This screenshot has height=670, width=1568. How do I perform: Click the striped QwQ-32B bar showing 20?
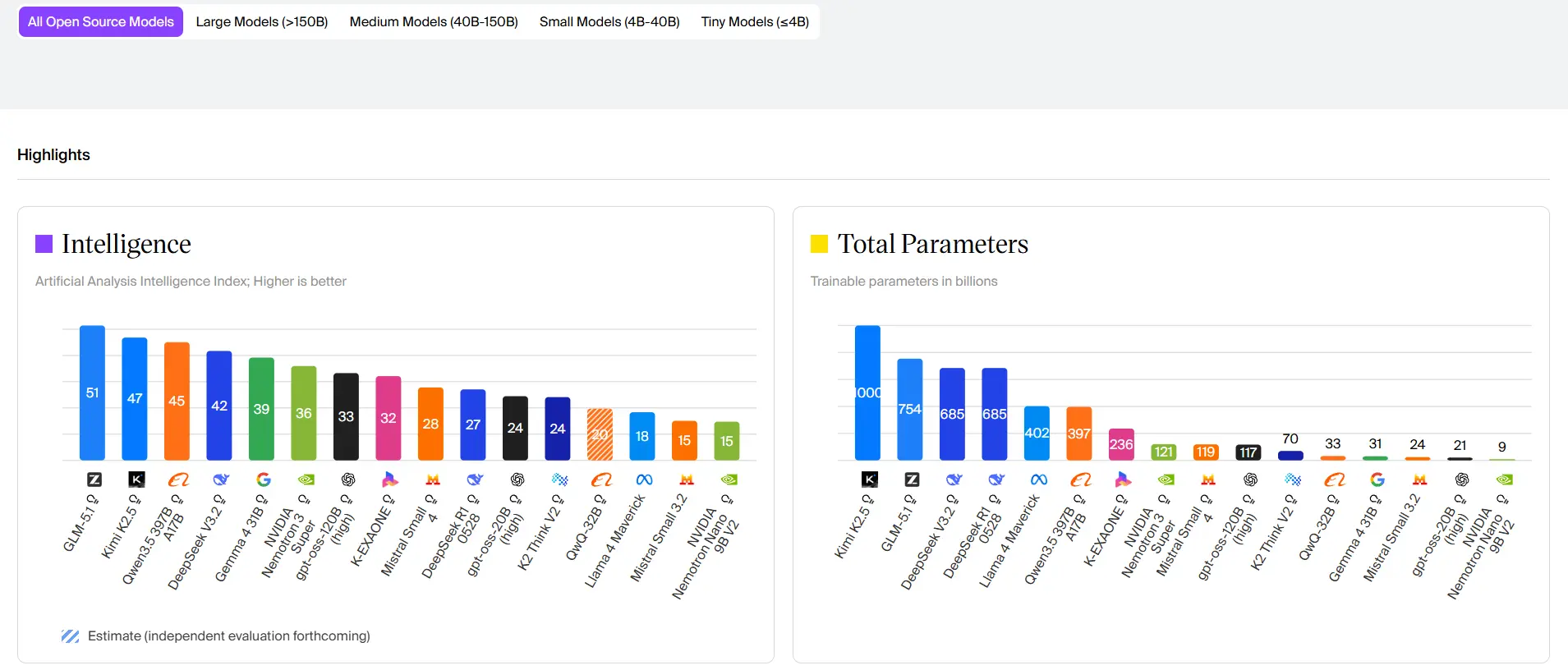(600, 434)
